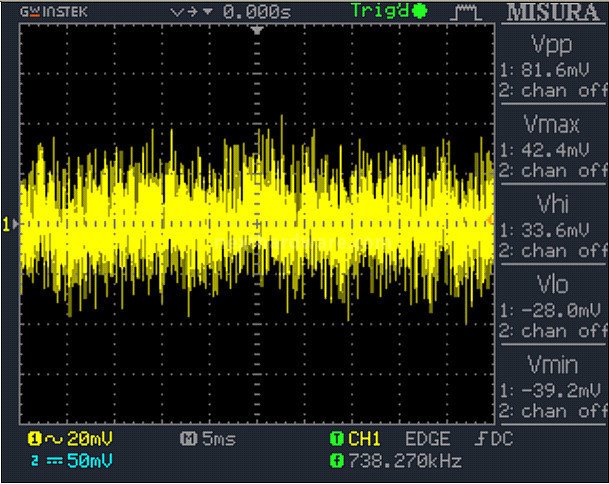Viewport: 609px width, 484px height.
Task: Click the channel 1 20mV scale readout
Action: pyautogui.click(x=90, y=439)
